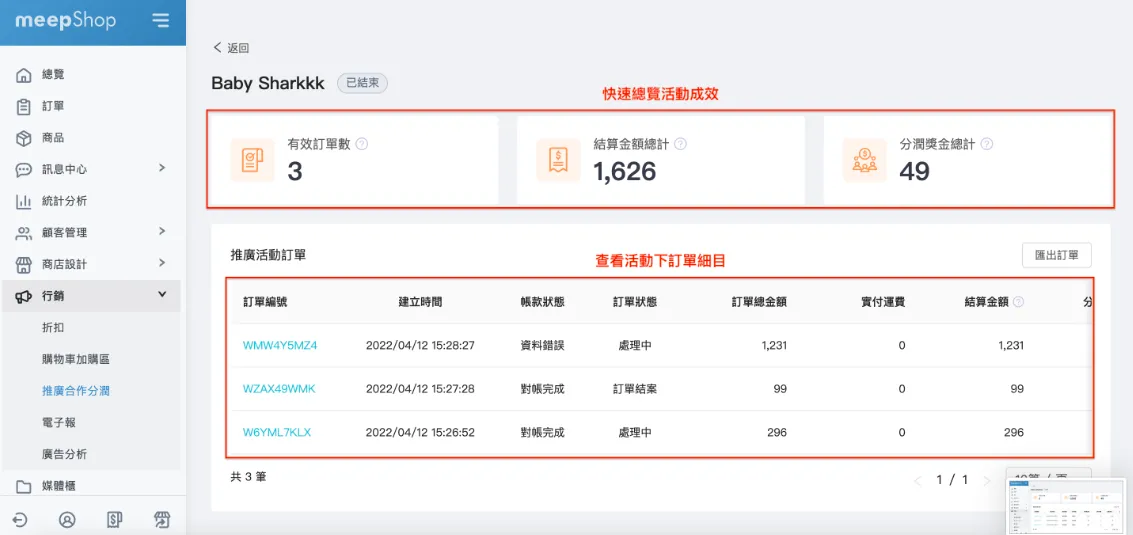Open the storefront icon in bottom bar

161,519
